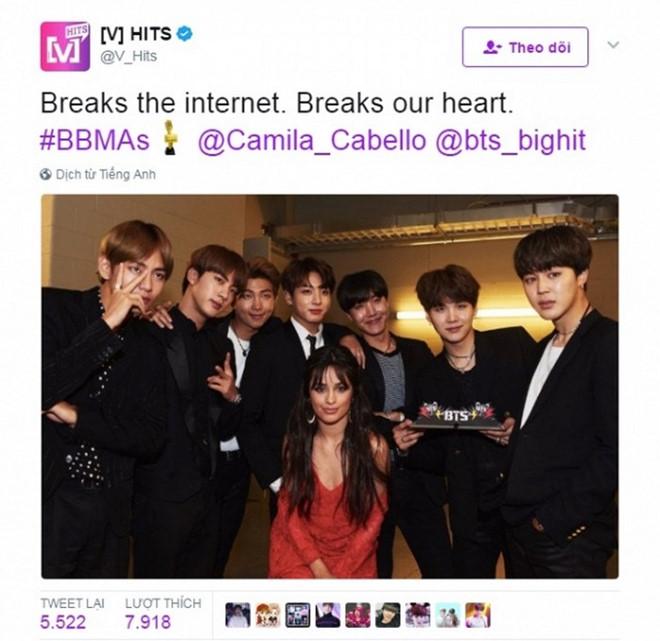Open second liker avatar in row
Viewport: 660px width, 641px height.
click(268, 615)
